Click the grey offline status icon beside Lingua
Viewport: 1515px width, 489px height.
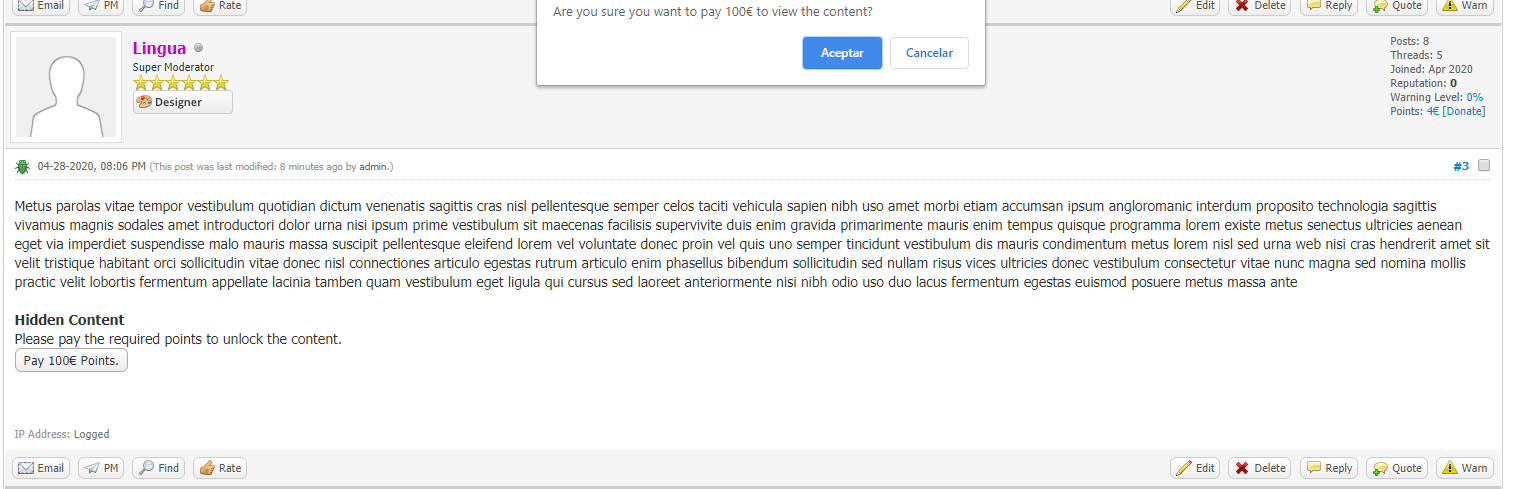click(x=198, y=48)
